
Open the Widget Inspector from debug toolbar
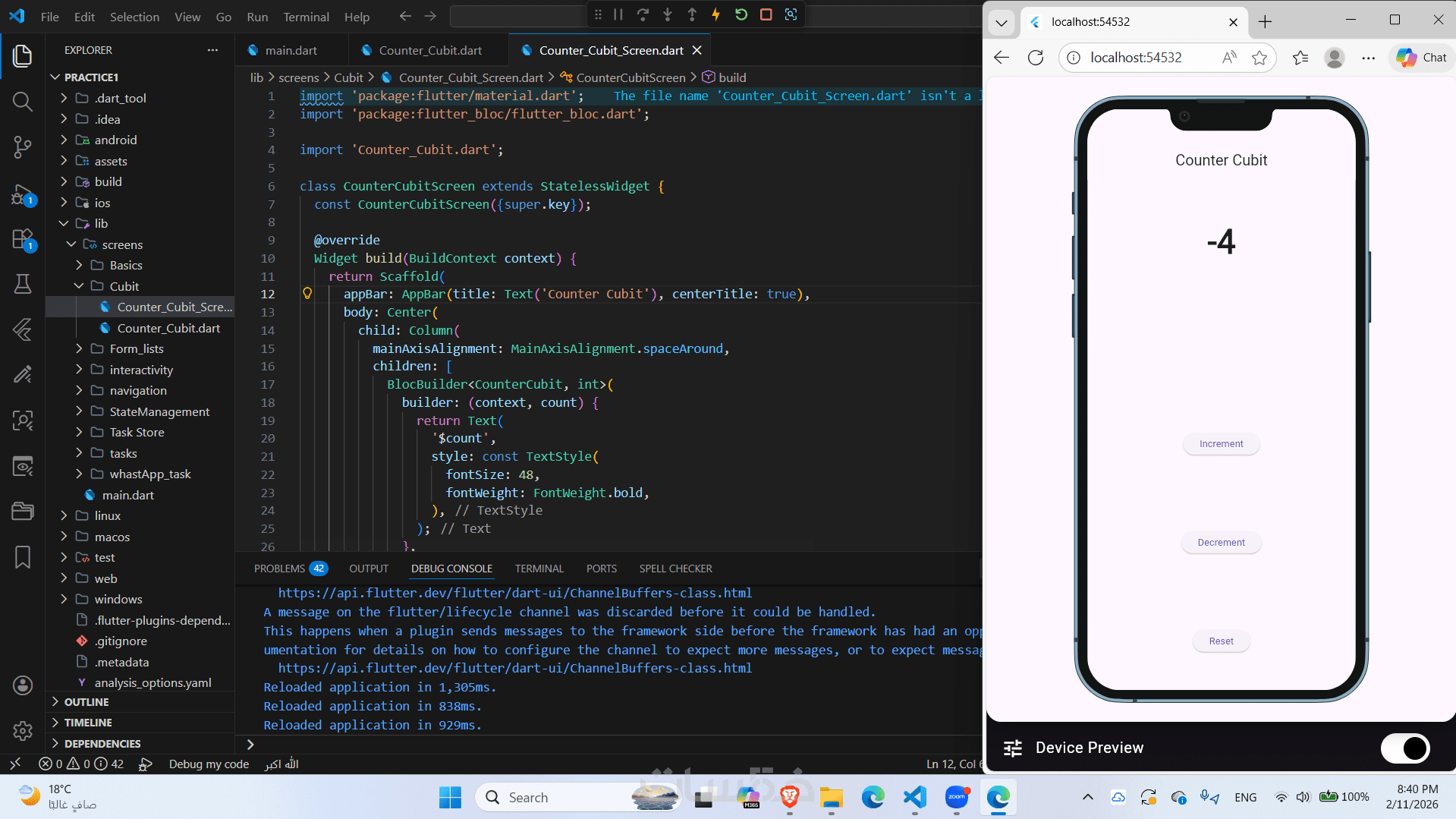click(x=791, y=14)
